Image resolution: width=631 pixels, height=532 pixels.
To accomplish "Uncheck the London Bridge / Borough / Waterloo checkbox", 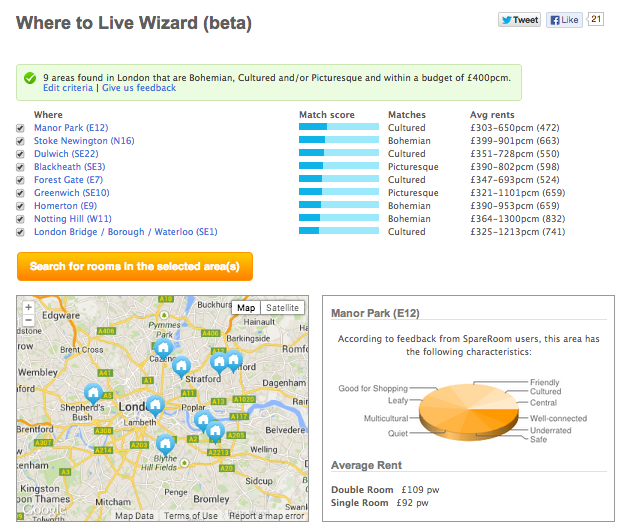I will [20, 232].
